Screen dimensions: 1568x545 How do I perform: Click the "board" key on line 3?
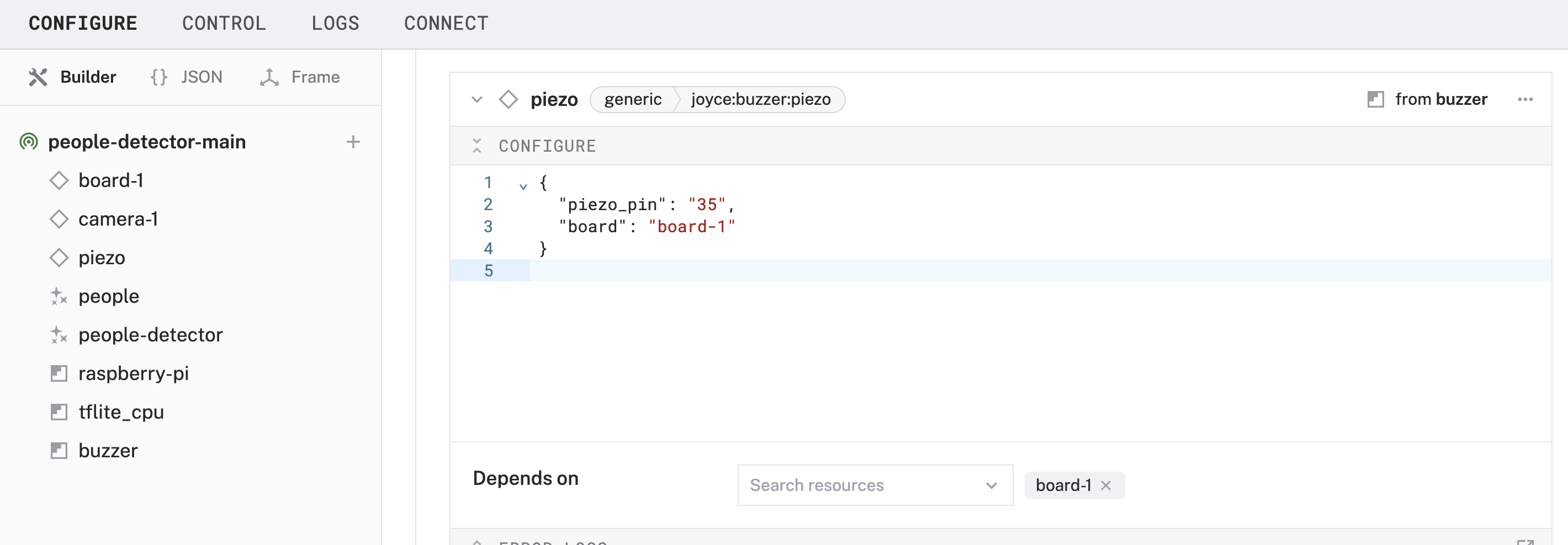(x=593, y=226)
